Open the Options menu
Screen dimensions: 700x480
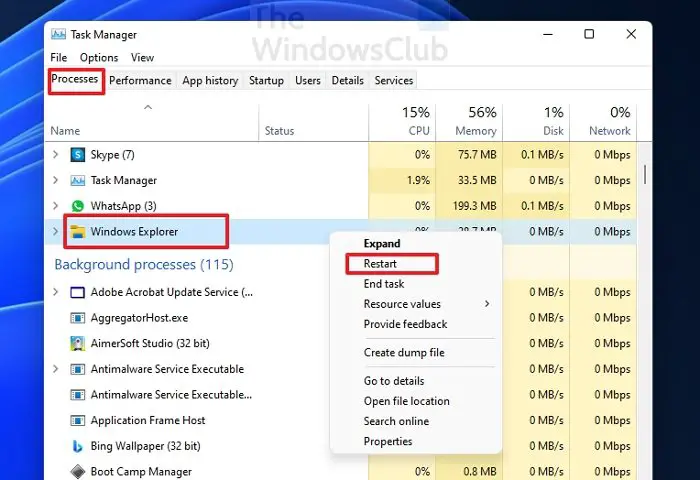click(x=99, y=58)
